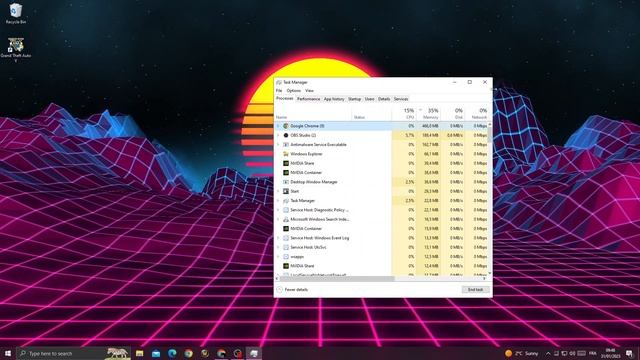This screenshot has height=360, width=640.
Task: Click the Antimalware Service Executable icon
Action: click(286, 144)
